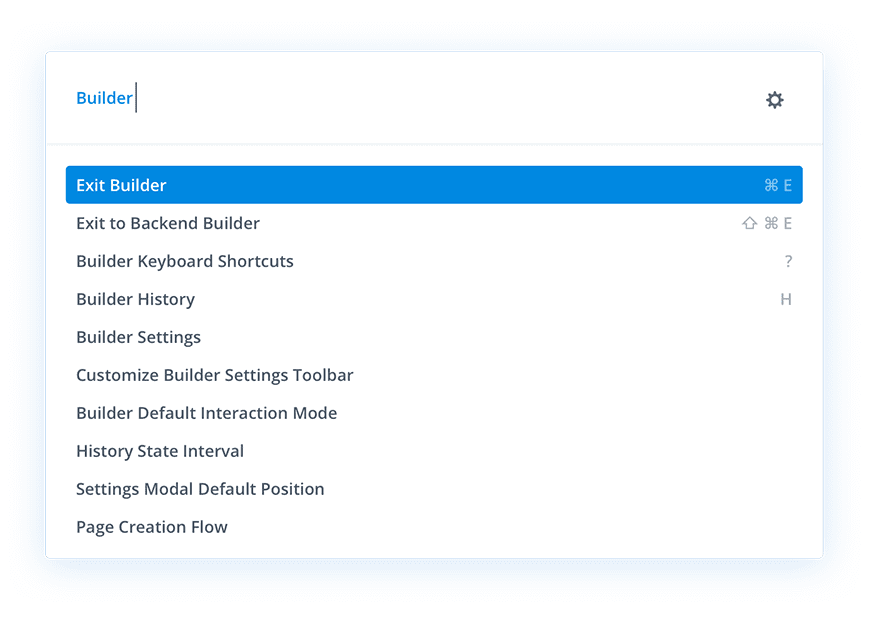Select Builder Settings option
This screenshot has height=634, width=880.
click(x=434, y=337)
